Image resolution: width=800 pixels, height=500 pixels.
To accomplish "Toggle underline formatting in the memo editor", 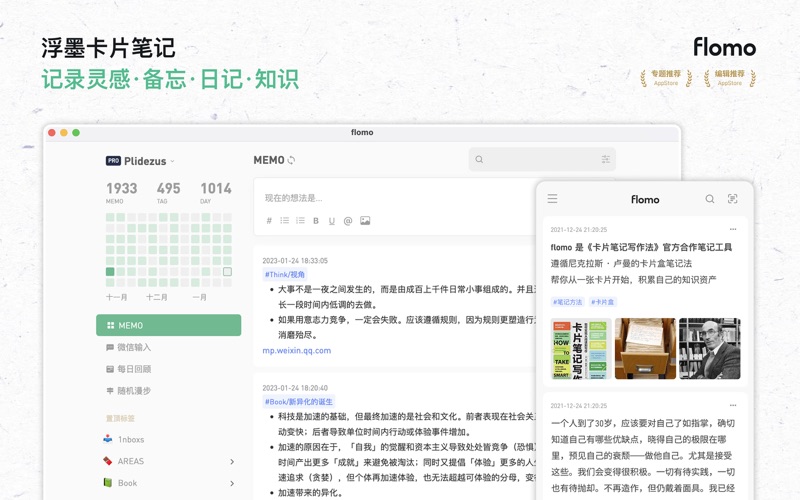I will click(332, 220).
